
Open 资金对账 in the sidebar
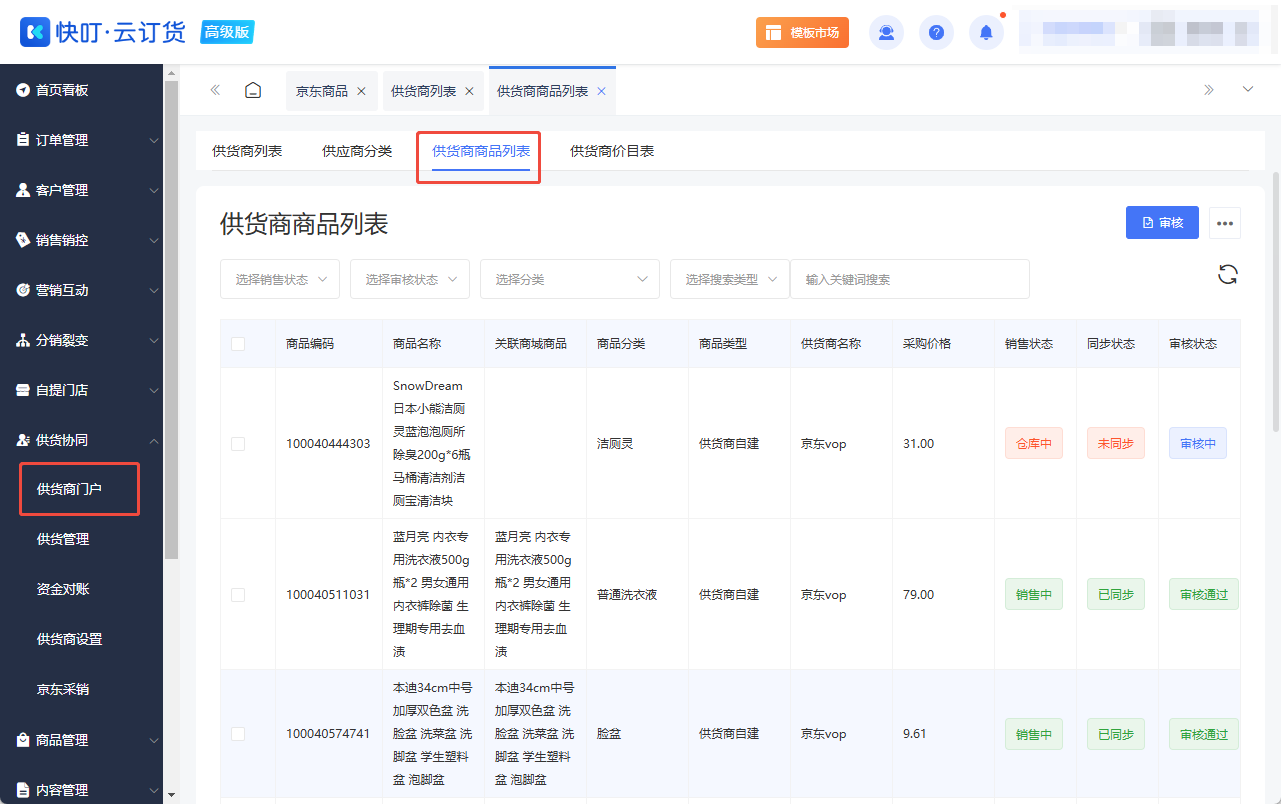click(63, 589)
